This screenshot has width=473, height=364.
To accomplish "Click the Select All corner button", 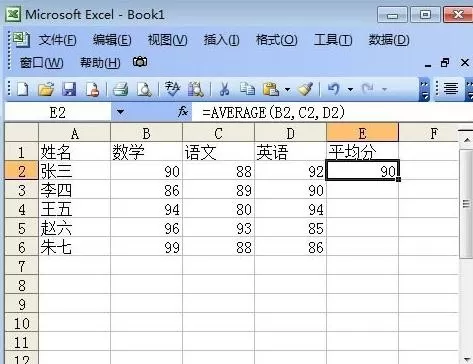I will (x=22, y=133).
